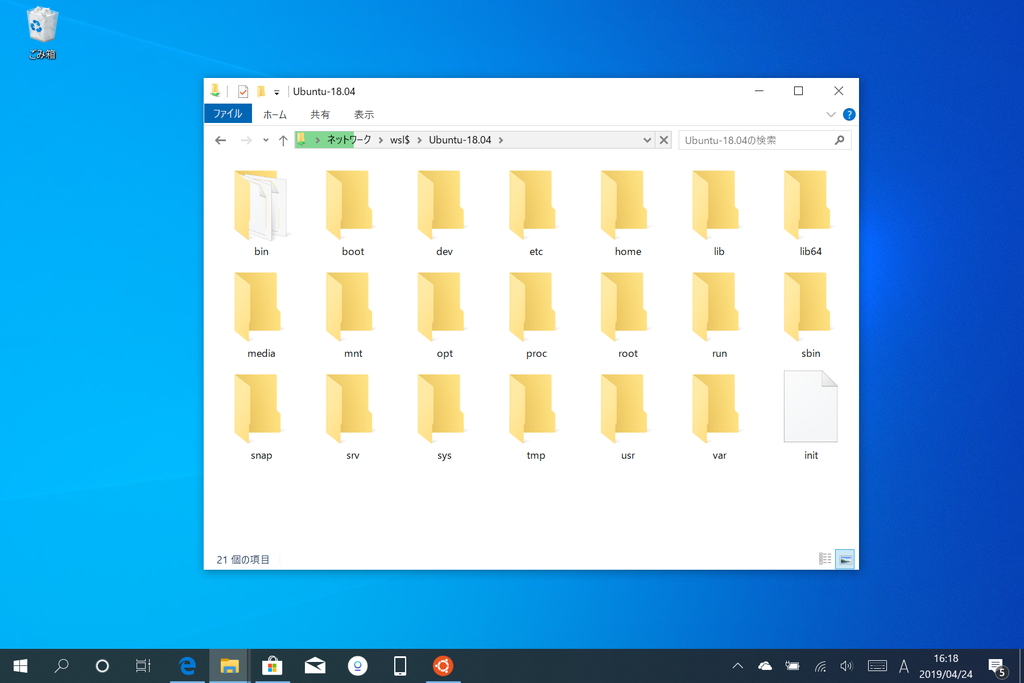
Task: Click Ubuntu-18.04 in the address path
Action: click(x=460, y=140)
